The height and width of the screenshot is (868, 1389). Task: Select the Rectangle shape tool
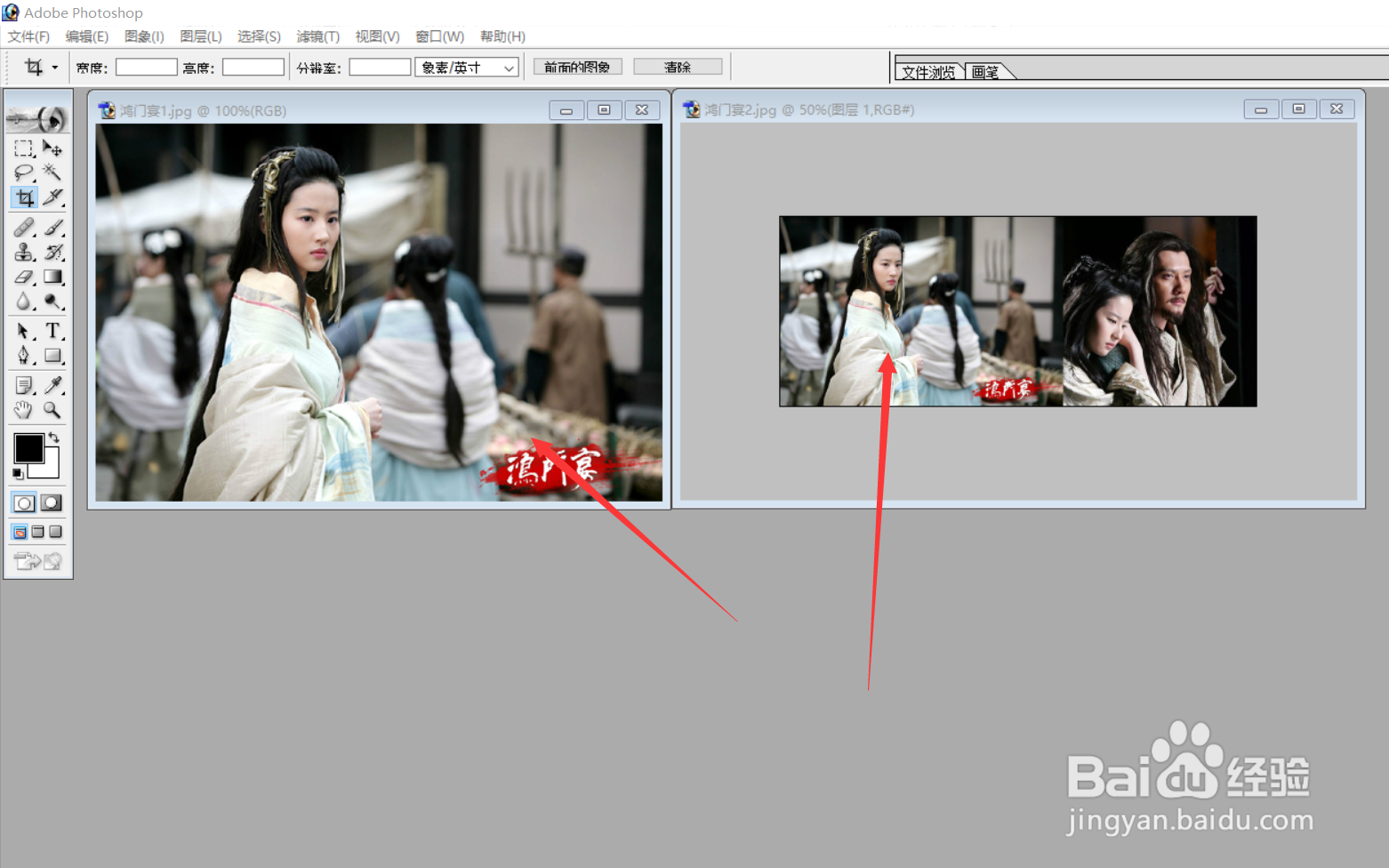52,357
